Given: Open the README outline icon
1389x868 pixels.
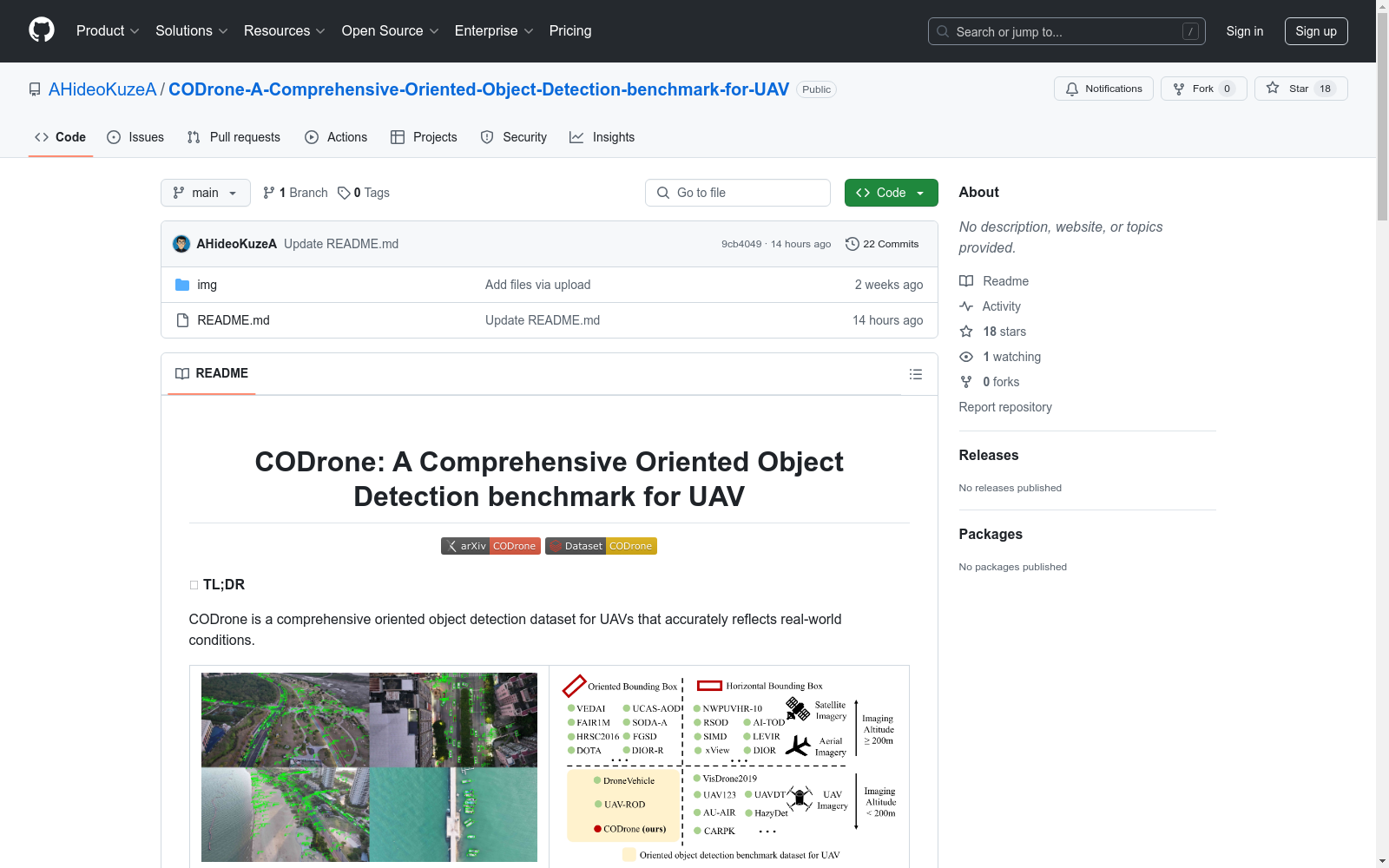Looking at the screenshot, I should (x=915, y=374).
